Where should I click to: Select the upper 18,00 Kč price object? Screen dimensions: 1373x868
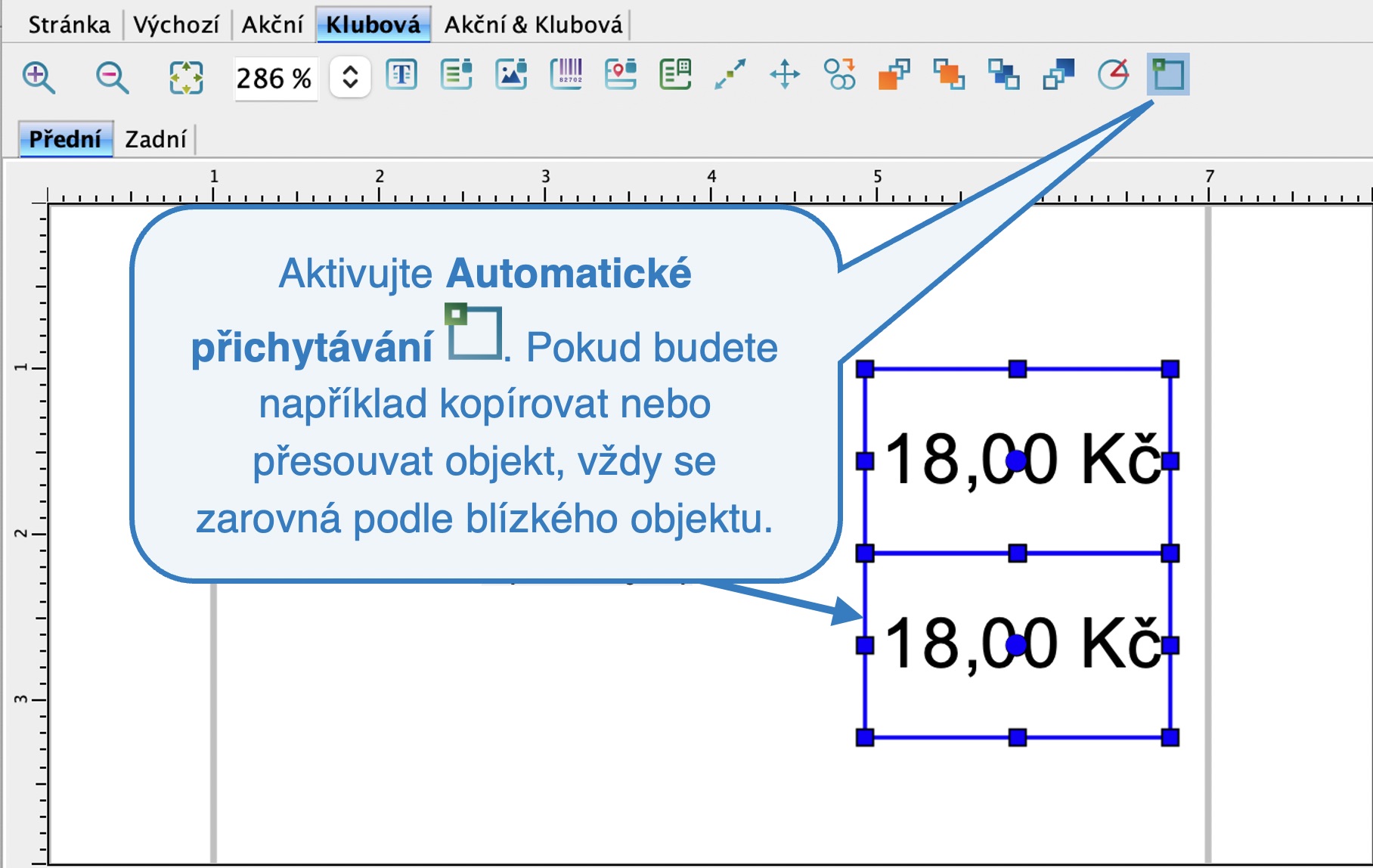(1018, 460)
